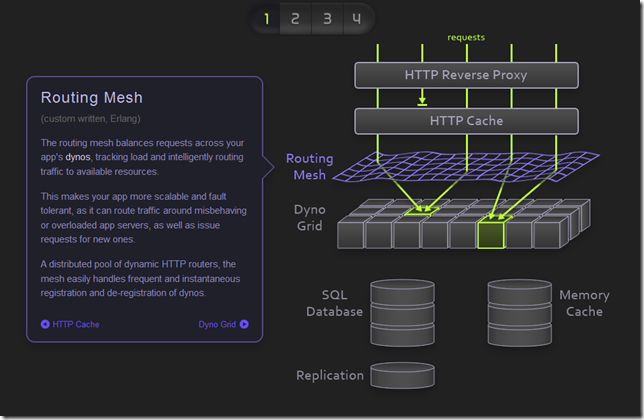Click the highlighted green dyno cube

pyautogui.click(x=491, y=234)
